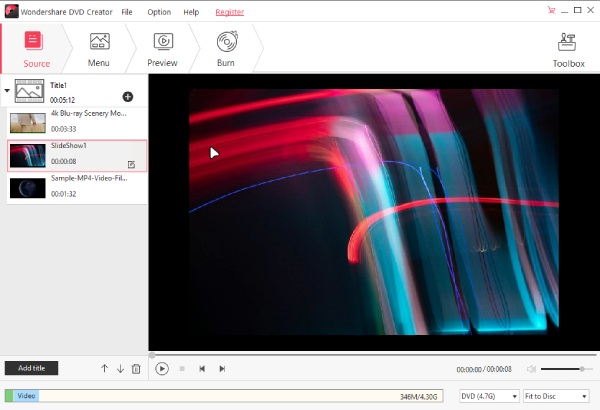Screen dimensions: 600x410
Task: Mute the audio with the speaker icon
Action: (531, 369)
